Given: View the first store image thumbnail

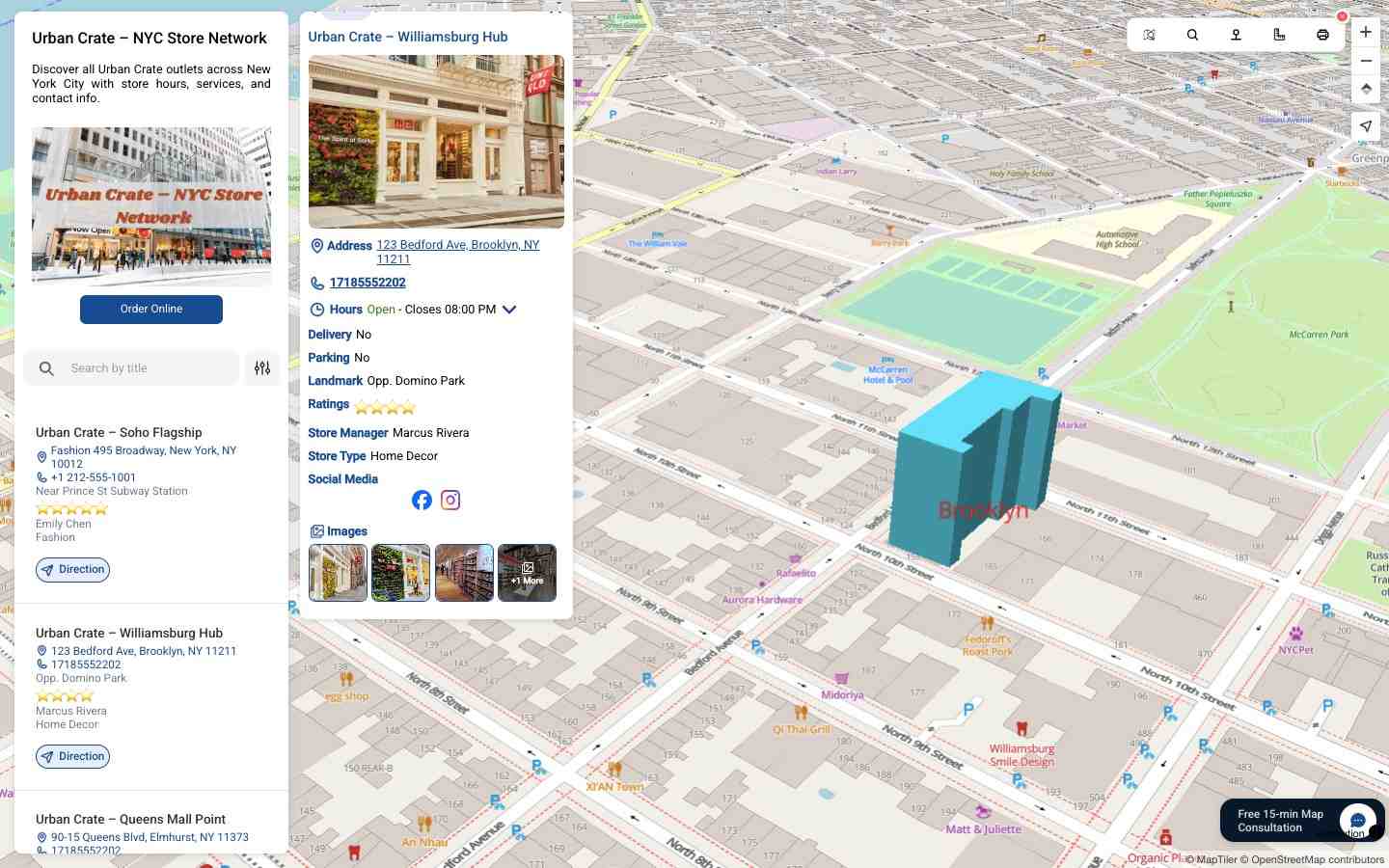Looking at the screenshot, I should [338, 573].
